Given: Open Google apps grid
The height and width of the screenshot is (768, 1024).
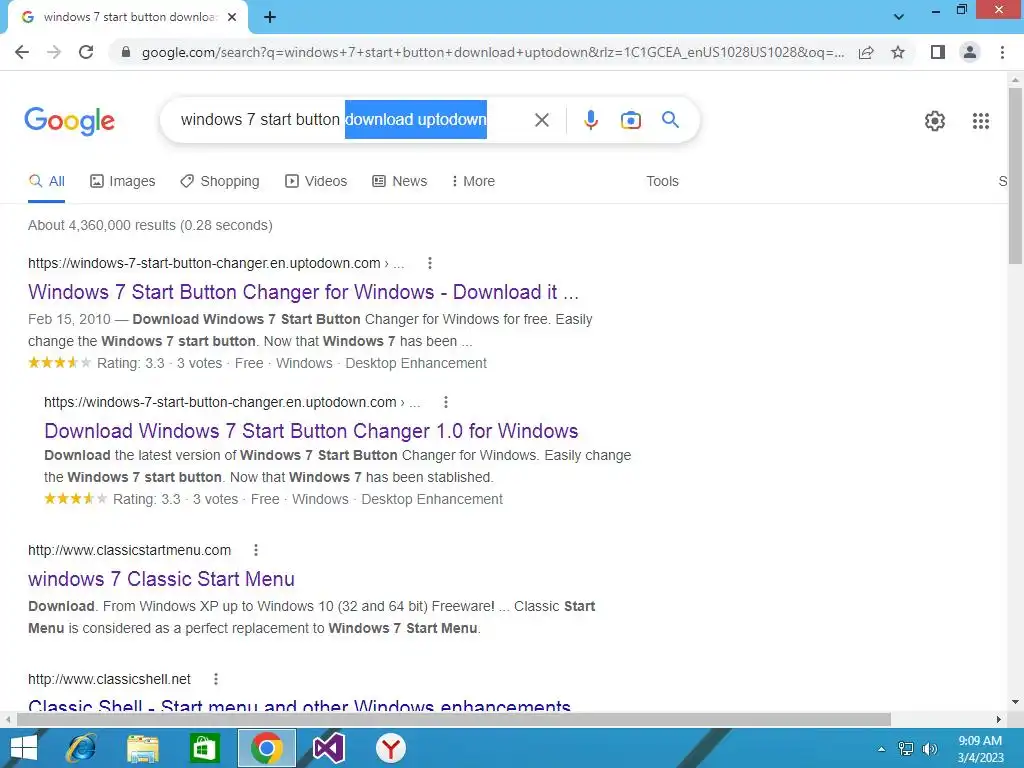Looking at the screenshot, I should (x=980, y=121).
